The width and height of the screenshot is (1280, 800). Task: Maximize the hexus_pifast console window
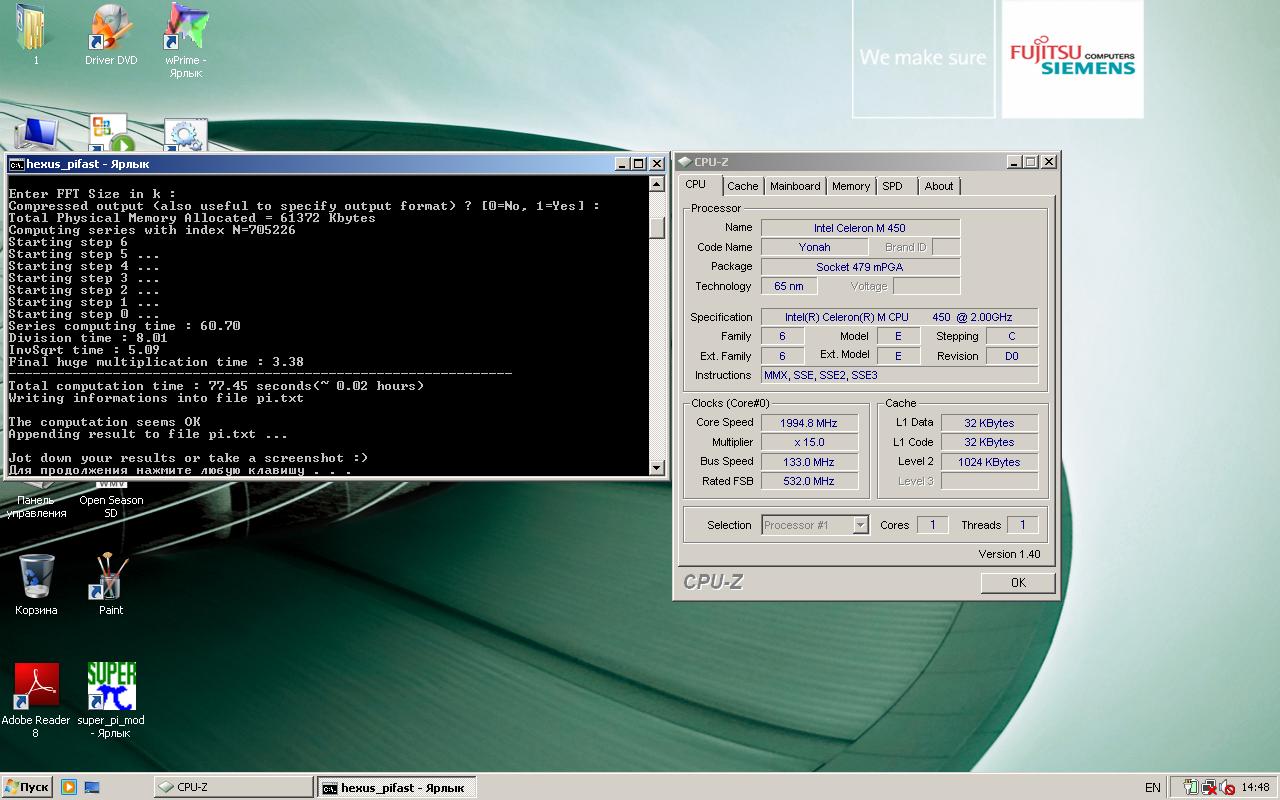point(639,164)
